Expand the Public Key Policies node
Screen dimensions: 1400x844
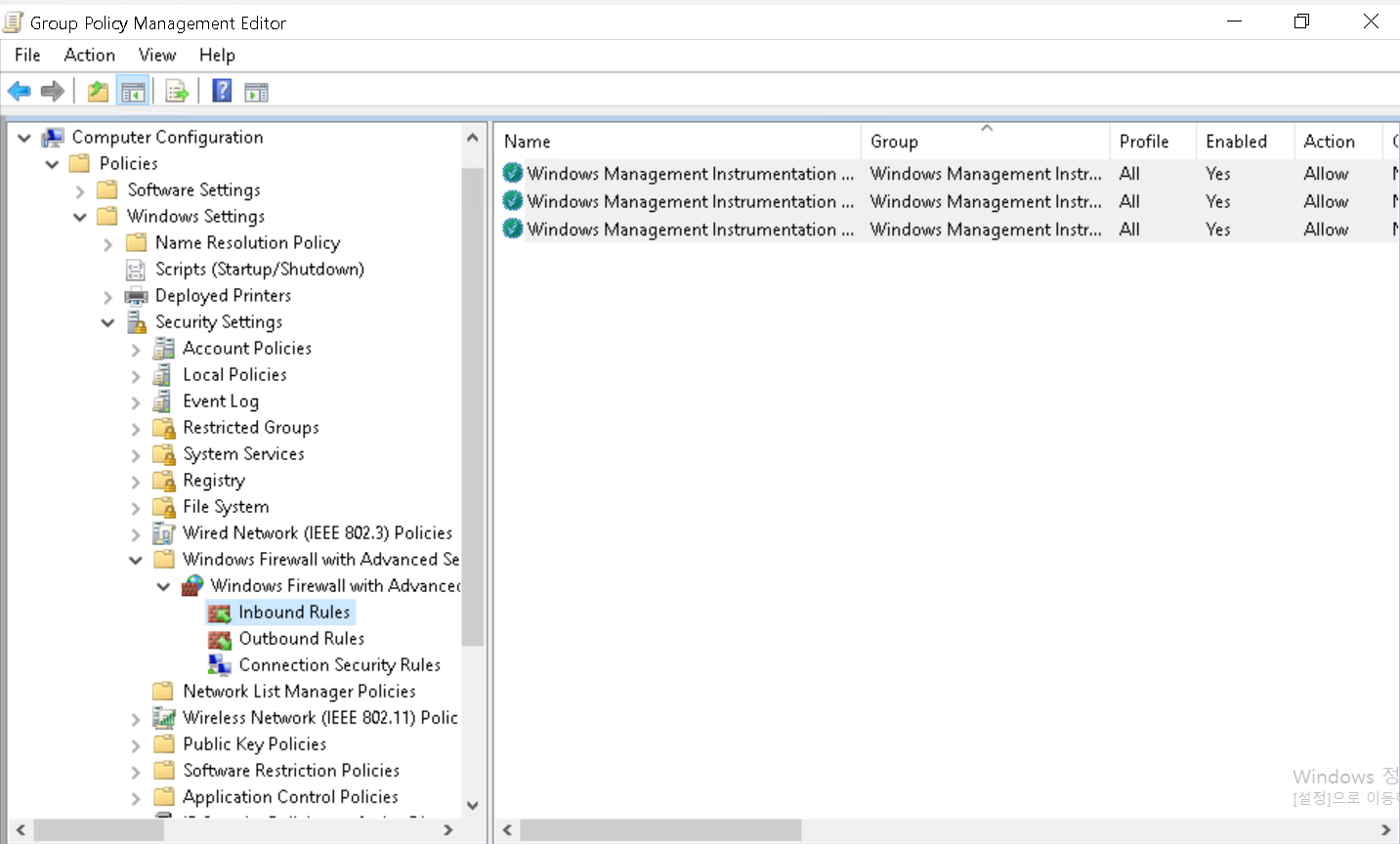point(136,745)
